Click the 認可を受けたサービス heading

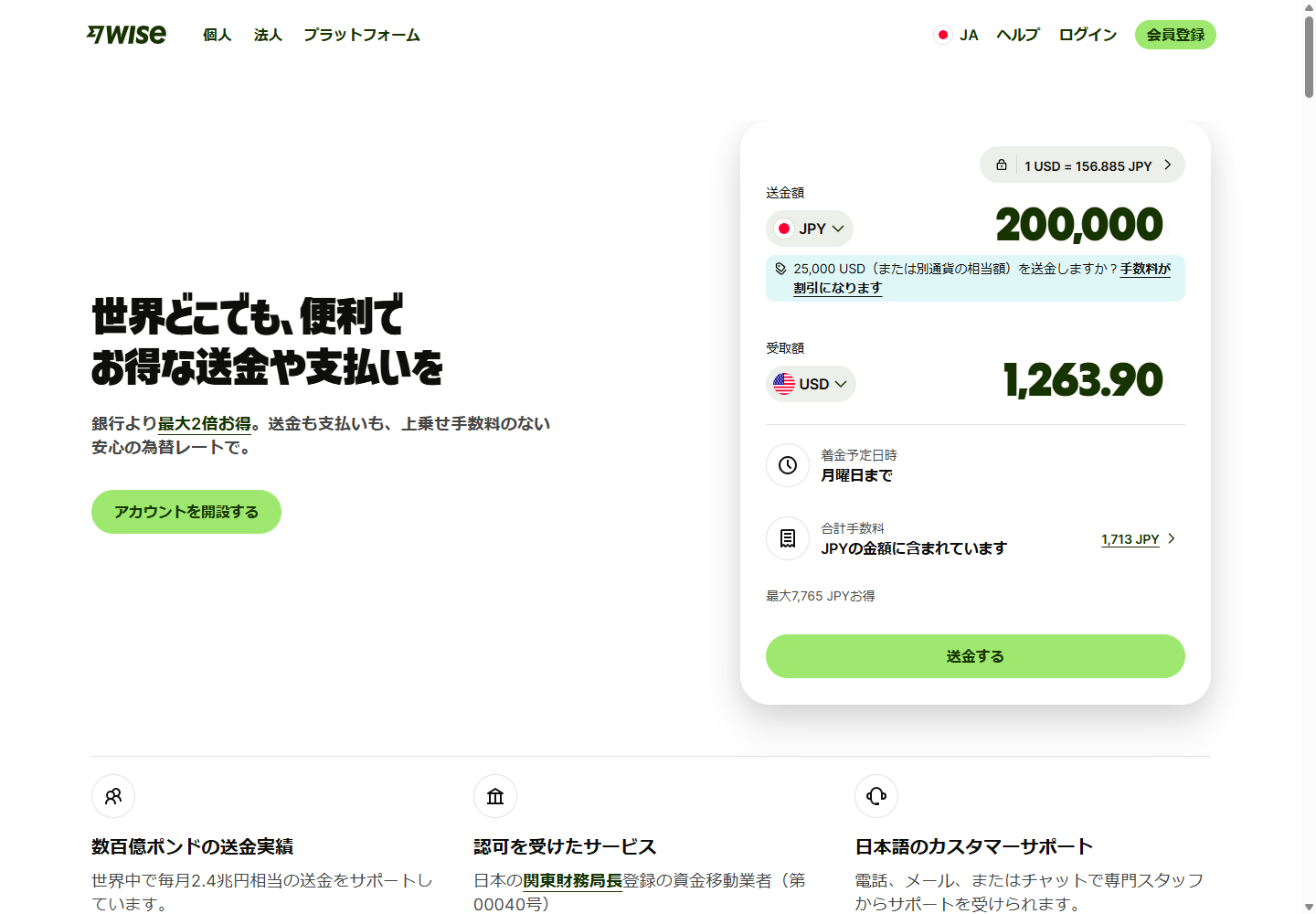click(x=565, y=846)
